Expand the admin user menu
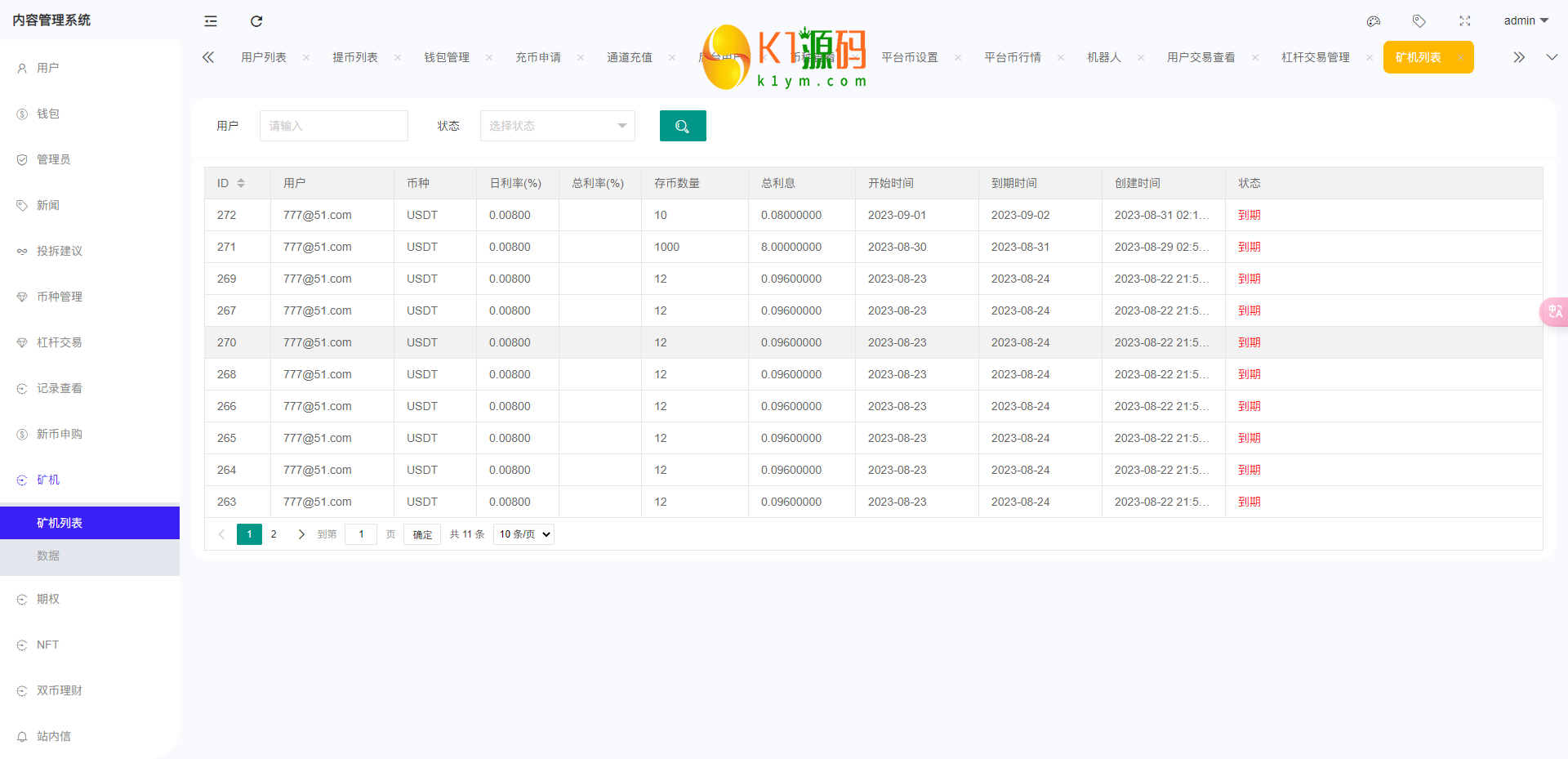 click(x=1525, y=21)
